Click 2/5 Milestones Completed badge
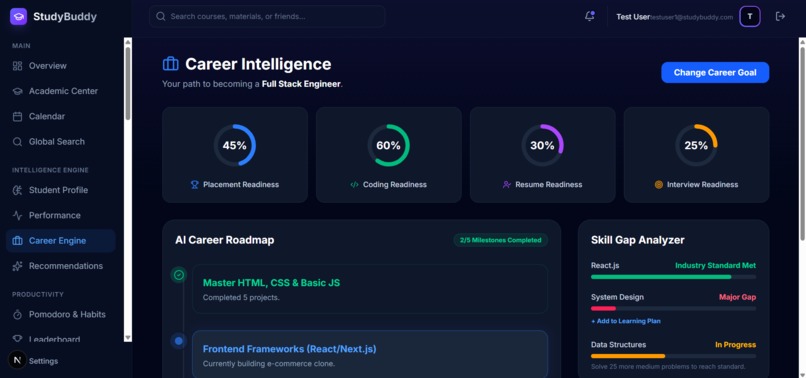The width and height of the screenshot is (806, 378). [x=501, y=240]
